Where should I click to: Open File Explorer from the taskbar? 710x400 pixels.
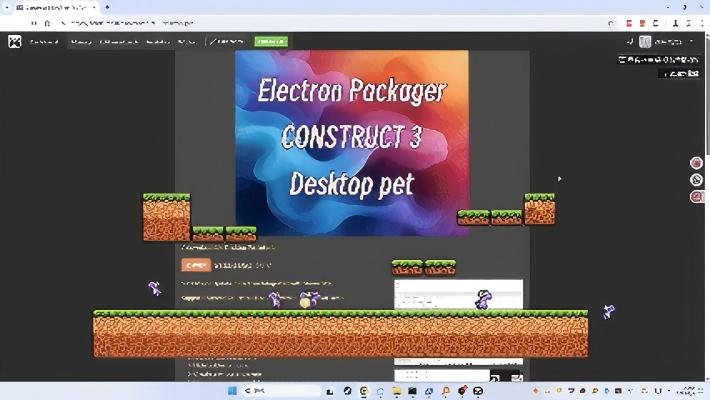pos(397,390)
